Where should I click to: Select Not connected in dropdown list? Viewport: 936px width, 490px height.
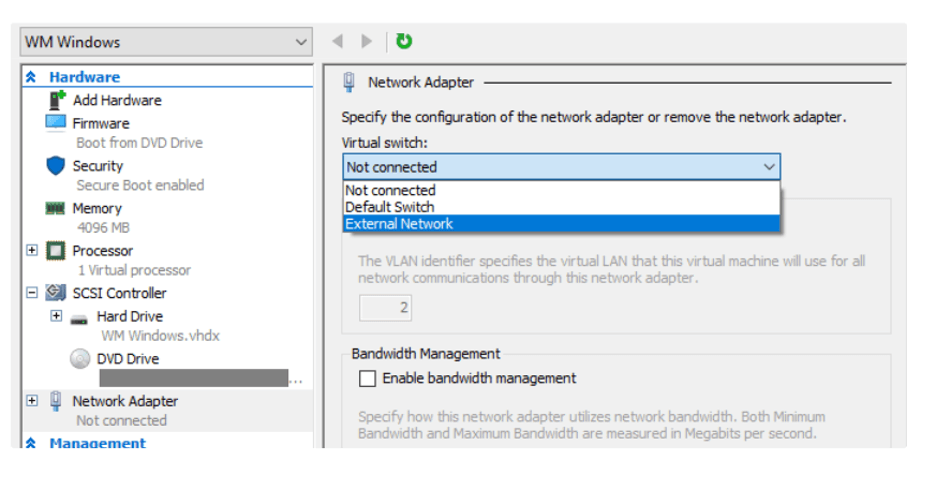[390, 190]
